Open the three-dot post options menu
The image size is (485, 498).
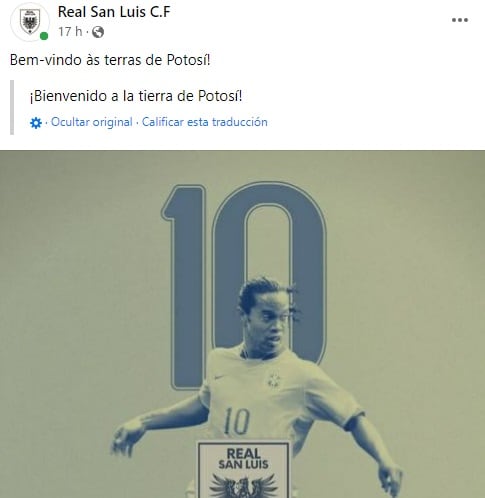click(x=460, y=20)
